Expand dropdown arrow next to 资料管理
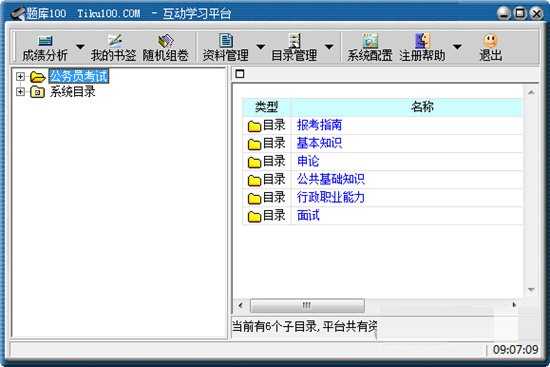550x367 pixels. click(x=260, y=46)
